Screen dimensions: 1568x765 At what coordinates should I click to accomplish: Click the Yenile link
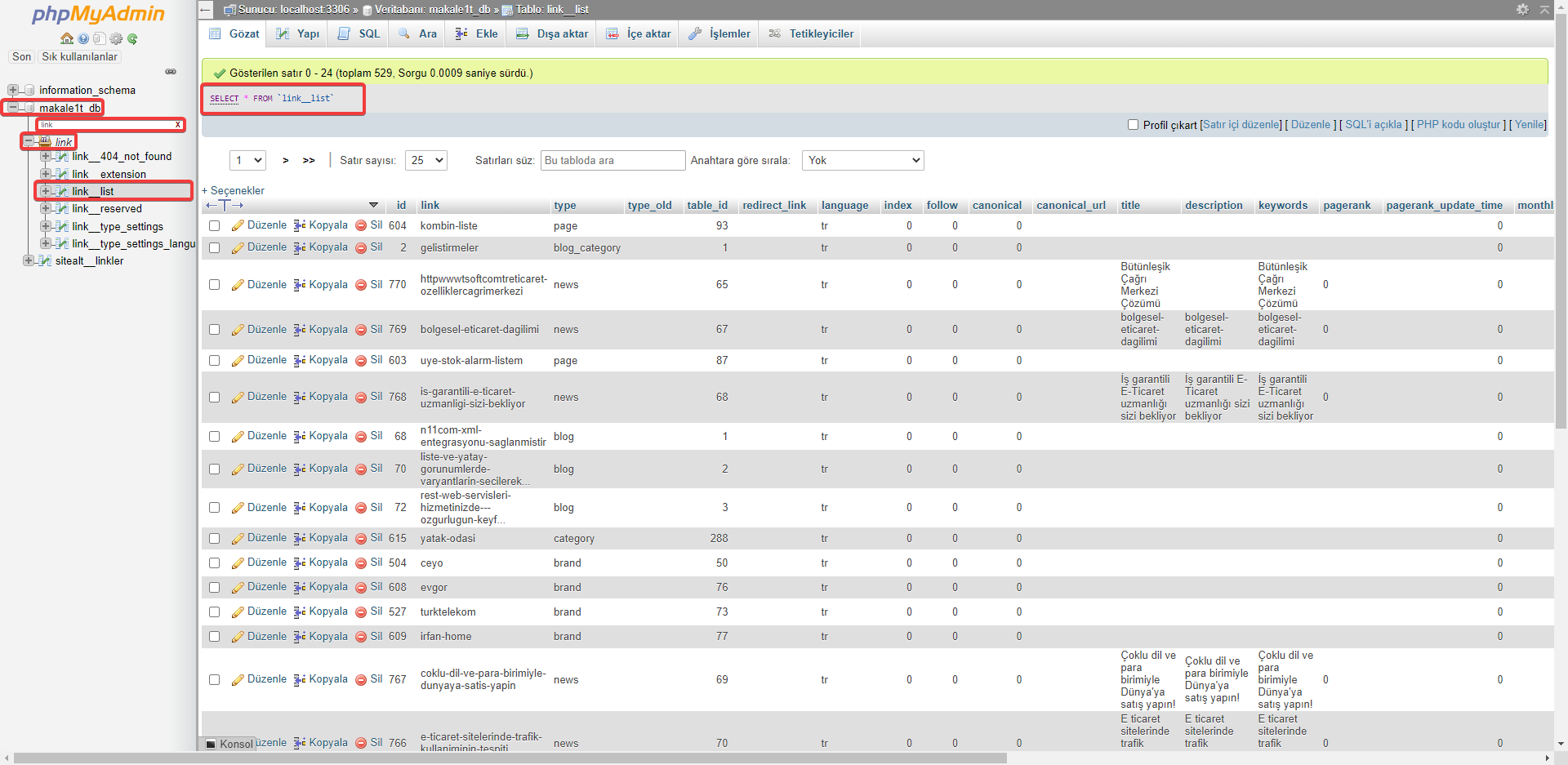pos(1530,125)
